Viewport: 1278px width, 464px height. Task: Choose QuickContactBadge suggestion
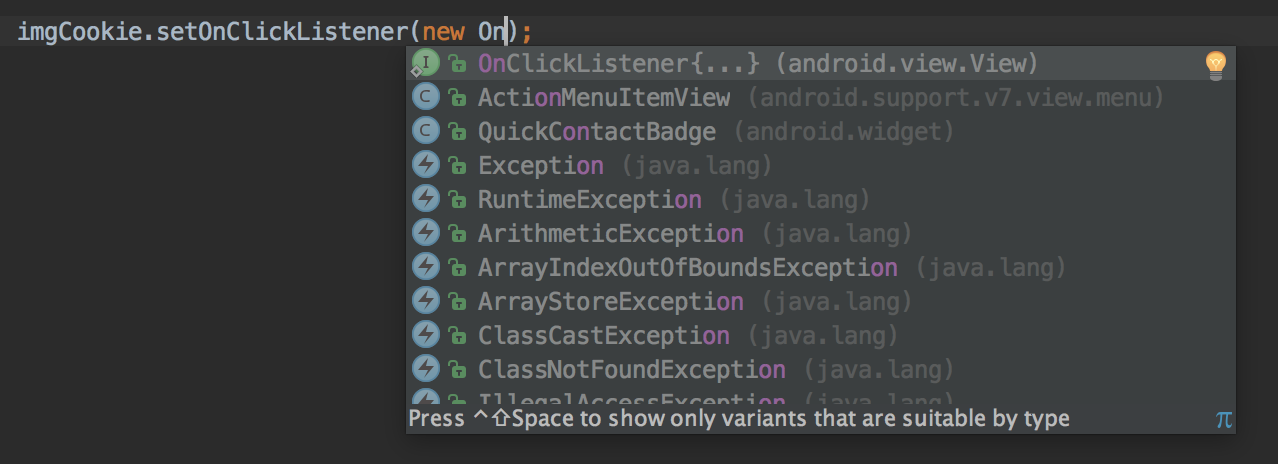point(820,132)
